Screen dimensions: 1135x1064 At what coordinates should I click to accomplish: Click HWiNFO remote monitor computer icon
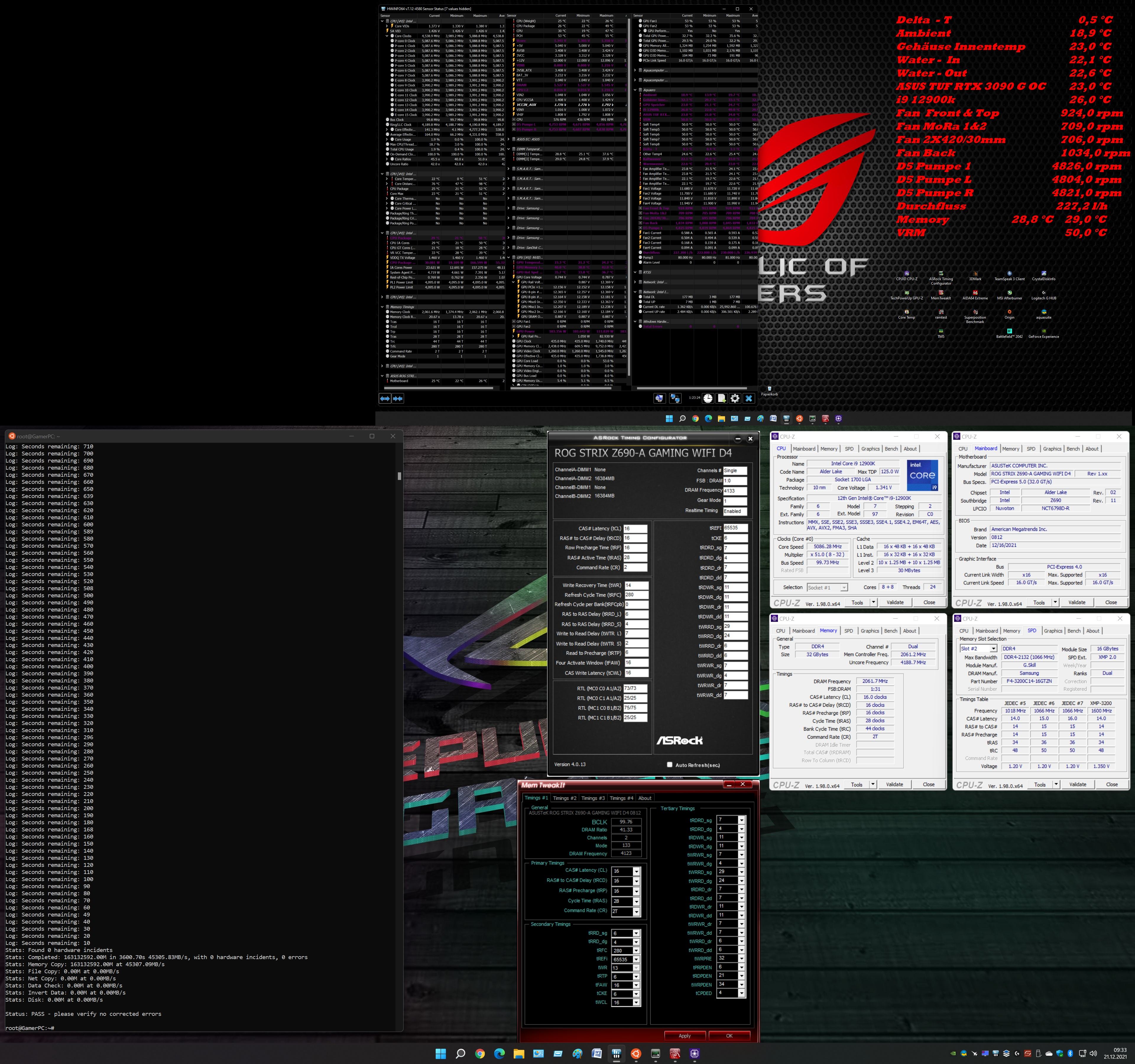[659, 398]
